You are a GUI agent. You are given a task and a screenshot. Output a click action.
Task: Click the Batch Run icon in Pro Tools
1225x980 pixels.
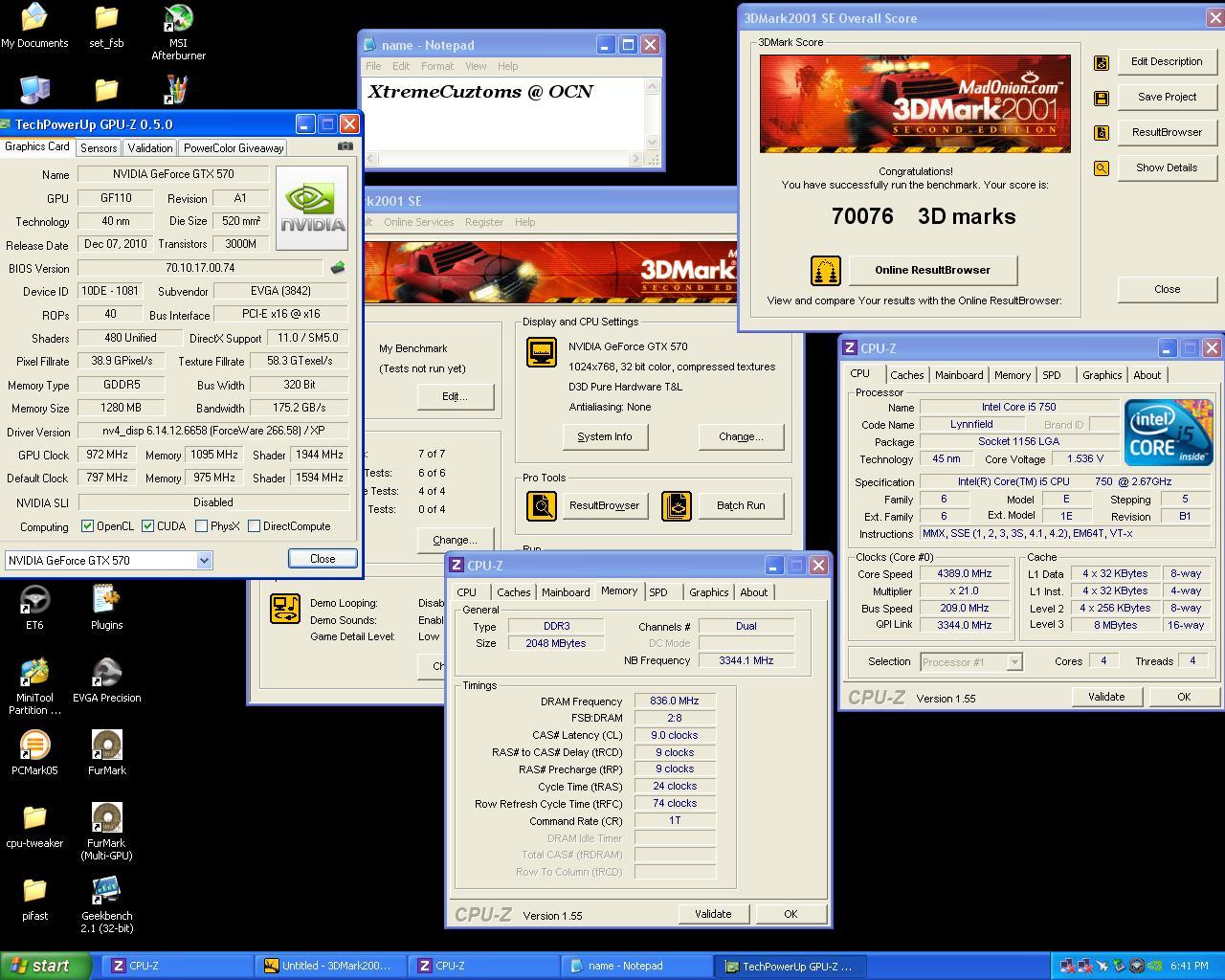[x=677, y=505]
